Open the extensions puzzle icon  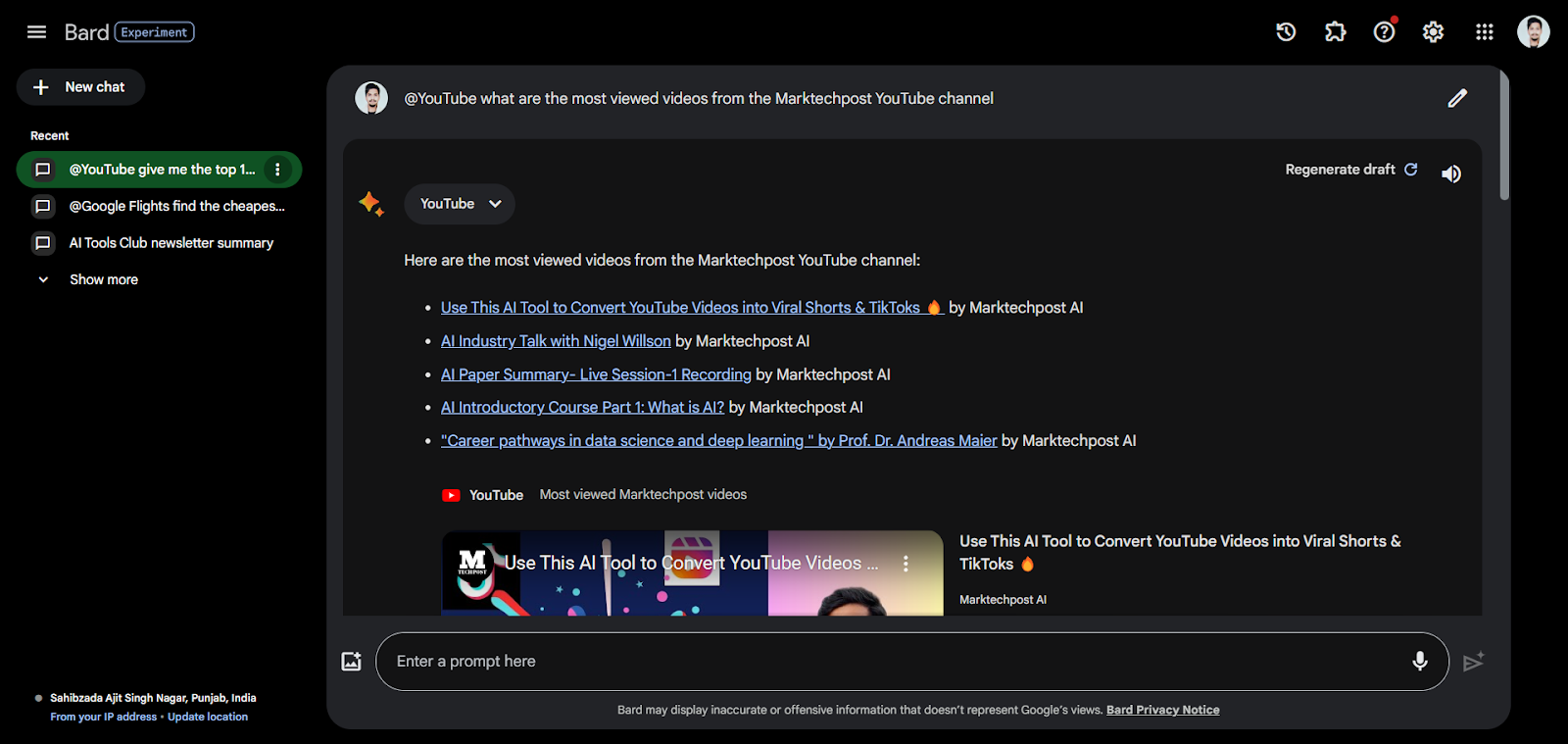1335,32
